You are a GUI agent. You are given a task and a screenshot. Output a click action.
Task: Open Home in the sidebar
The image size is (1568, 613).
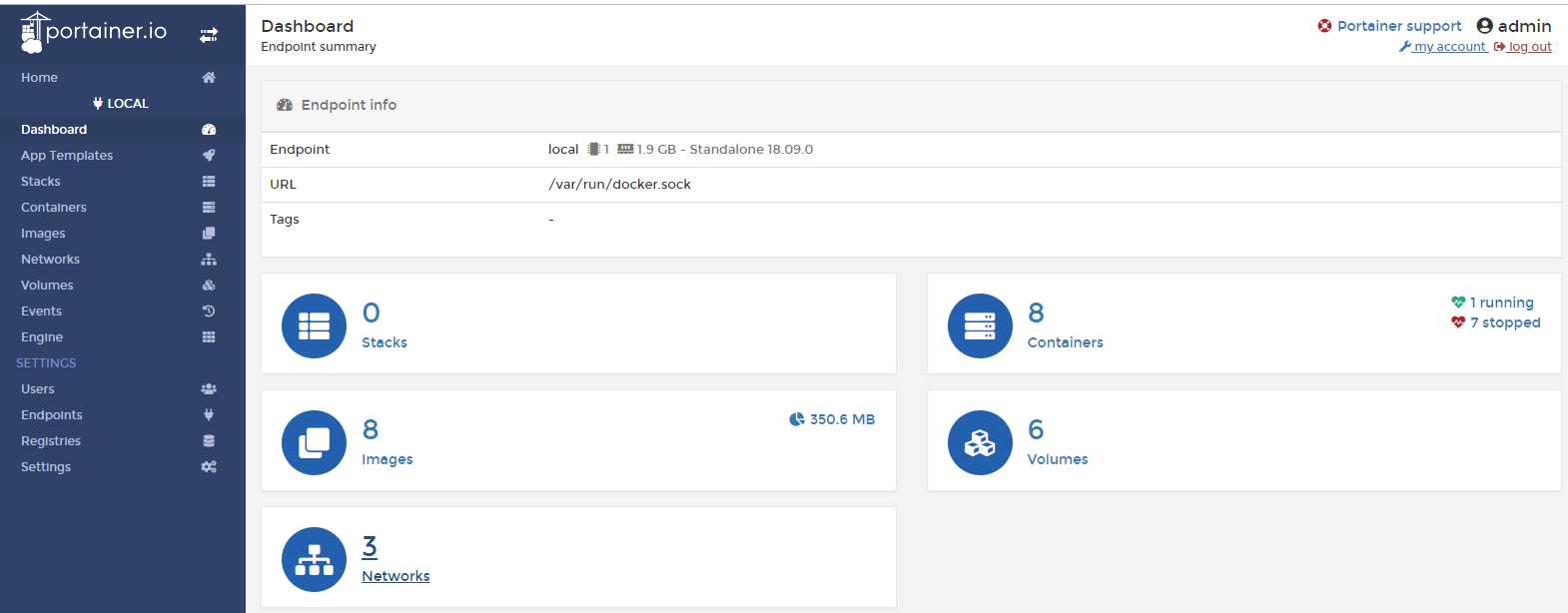pyautogui.click(x=39, y=77)
